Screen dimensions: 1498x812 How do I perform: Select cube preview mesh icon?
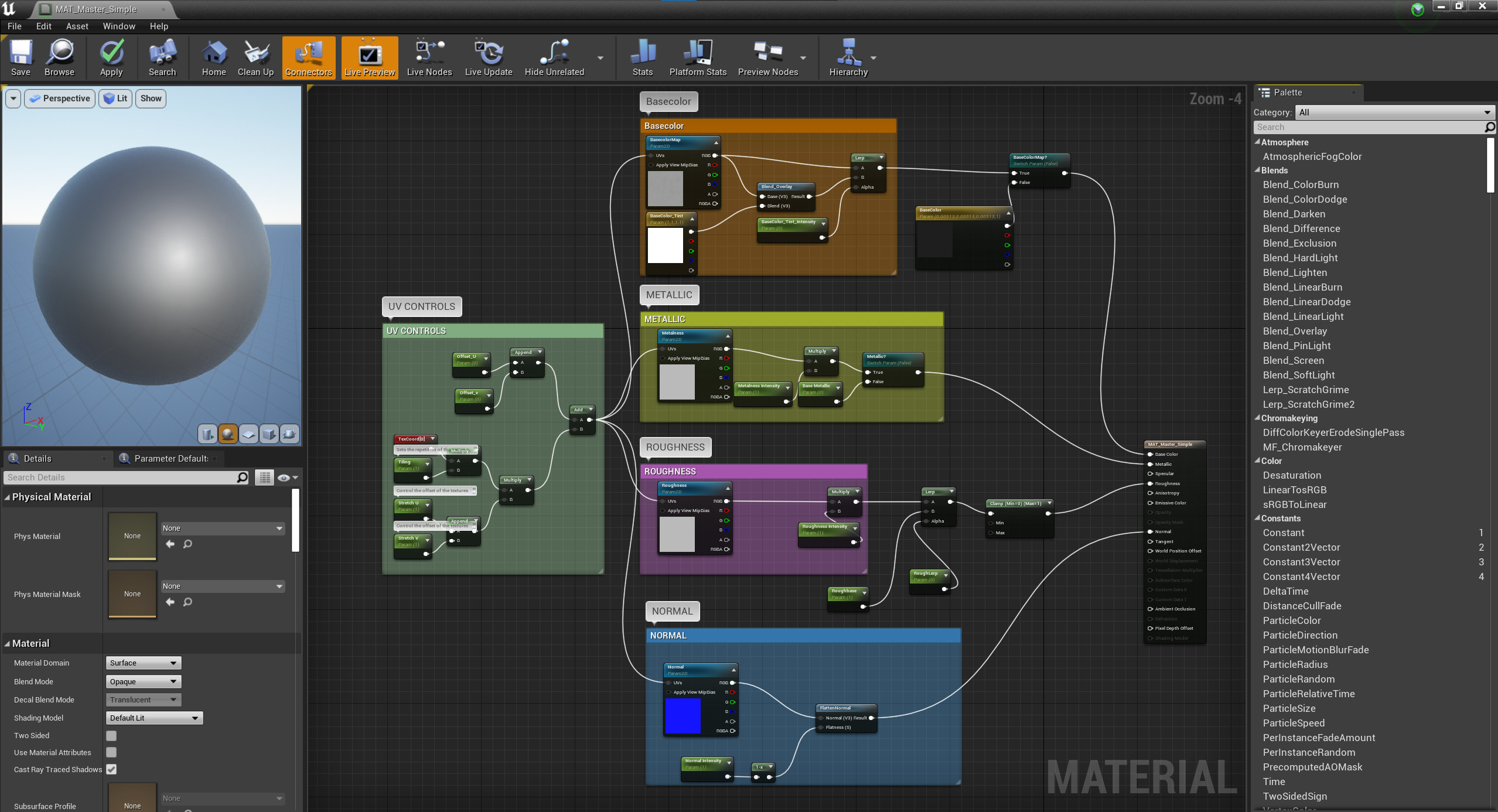(x=269, y=434)
